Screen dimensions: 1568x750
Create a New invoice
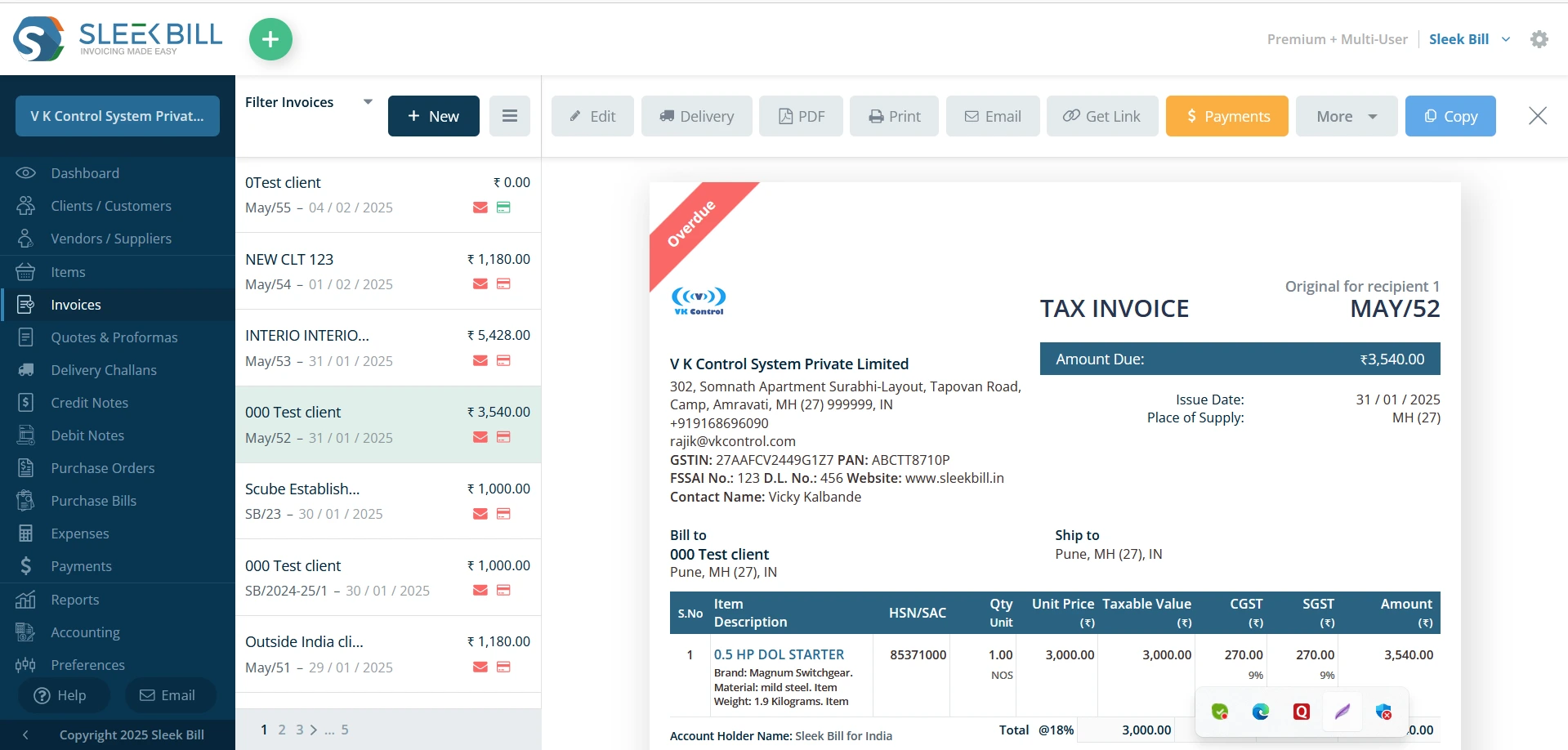[x=434, y=116]
